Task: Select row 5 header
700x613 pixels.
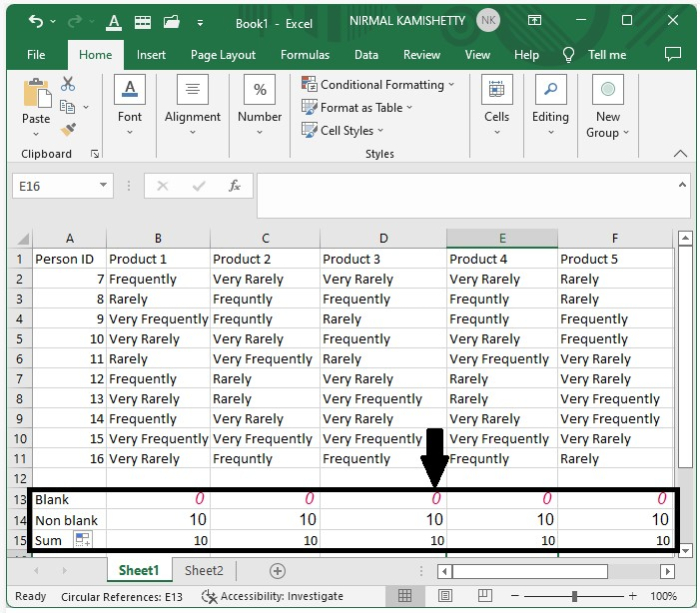Action: coord(20,339)
